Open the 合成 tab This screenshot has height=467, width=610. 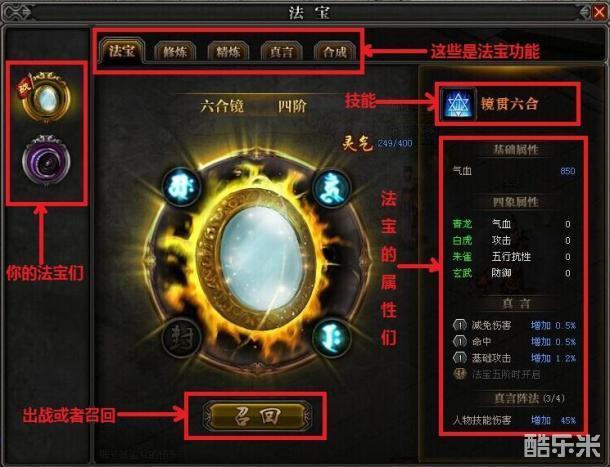[335, 52]
